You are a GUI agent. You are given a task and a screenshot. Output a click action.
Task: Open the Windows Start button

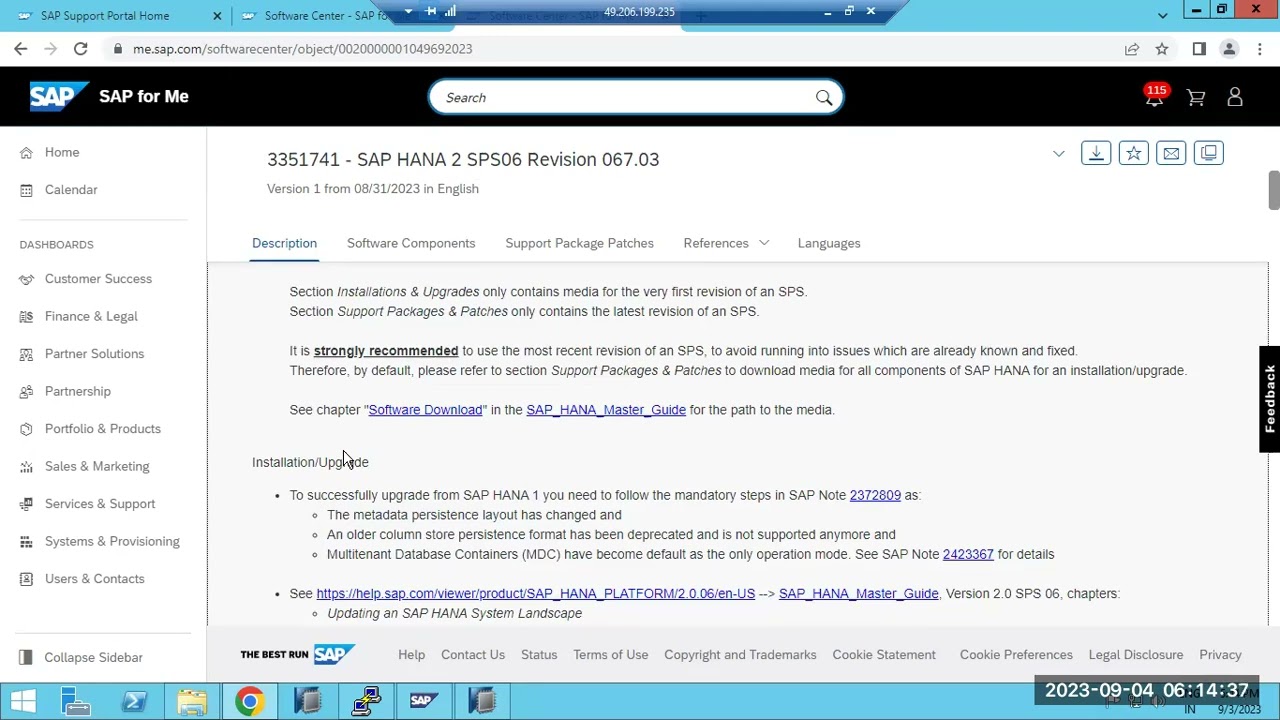[22, 701]
